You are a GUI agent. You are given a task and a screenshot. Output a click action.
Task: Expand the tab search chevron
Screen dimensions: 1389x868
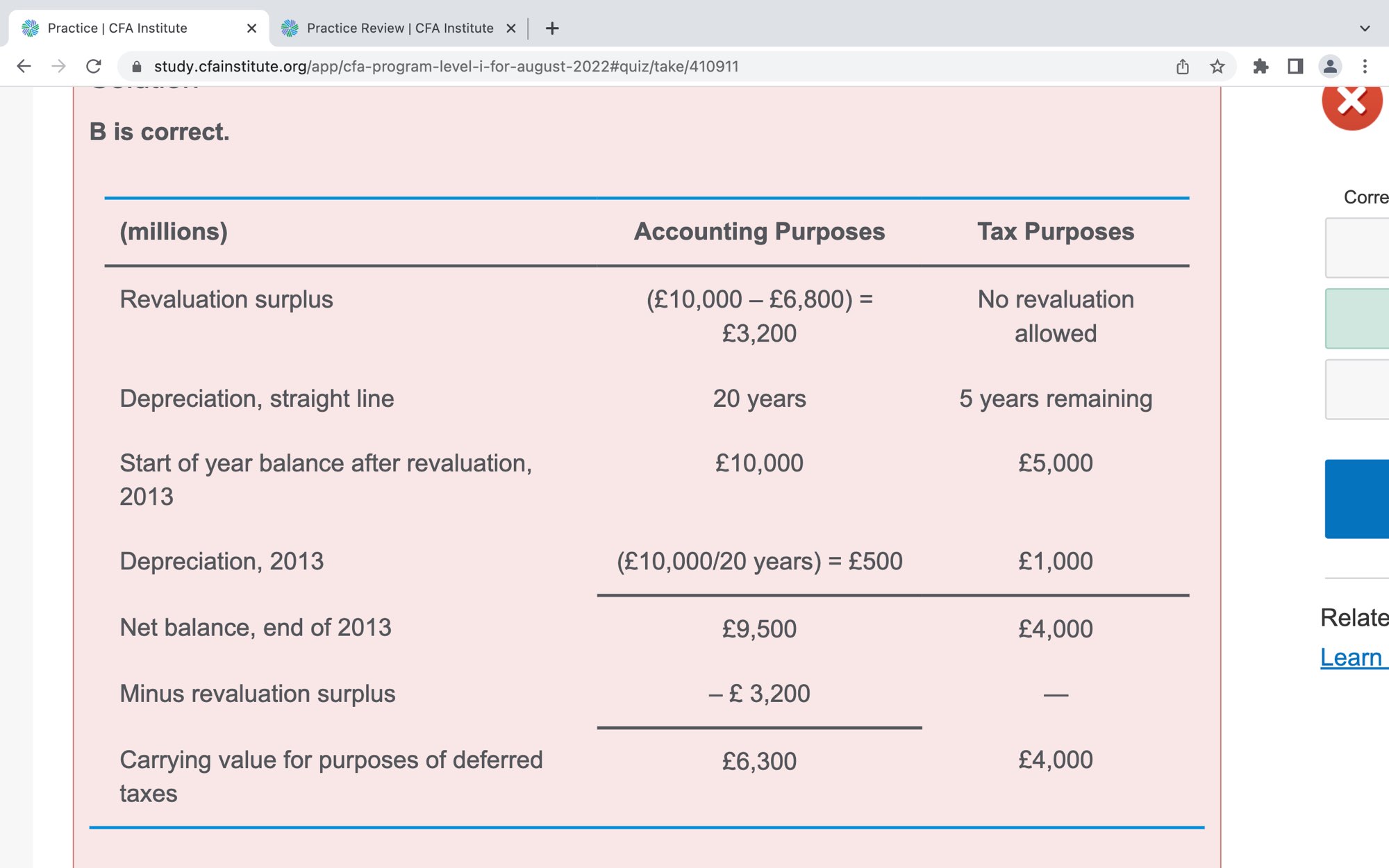(x=1365, y=28)
